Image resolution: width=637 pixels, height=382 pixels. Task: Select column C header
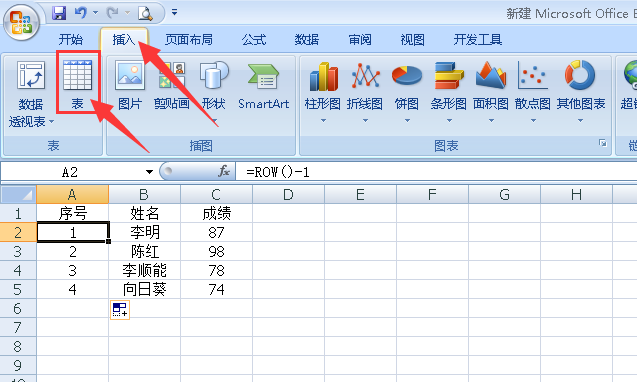pos(216,195)
